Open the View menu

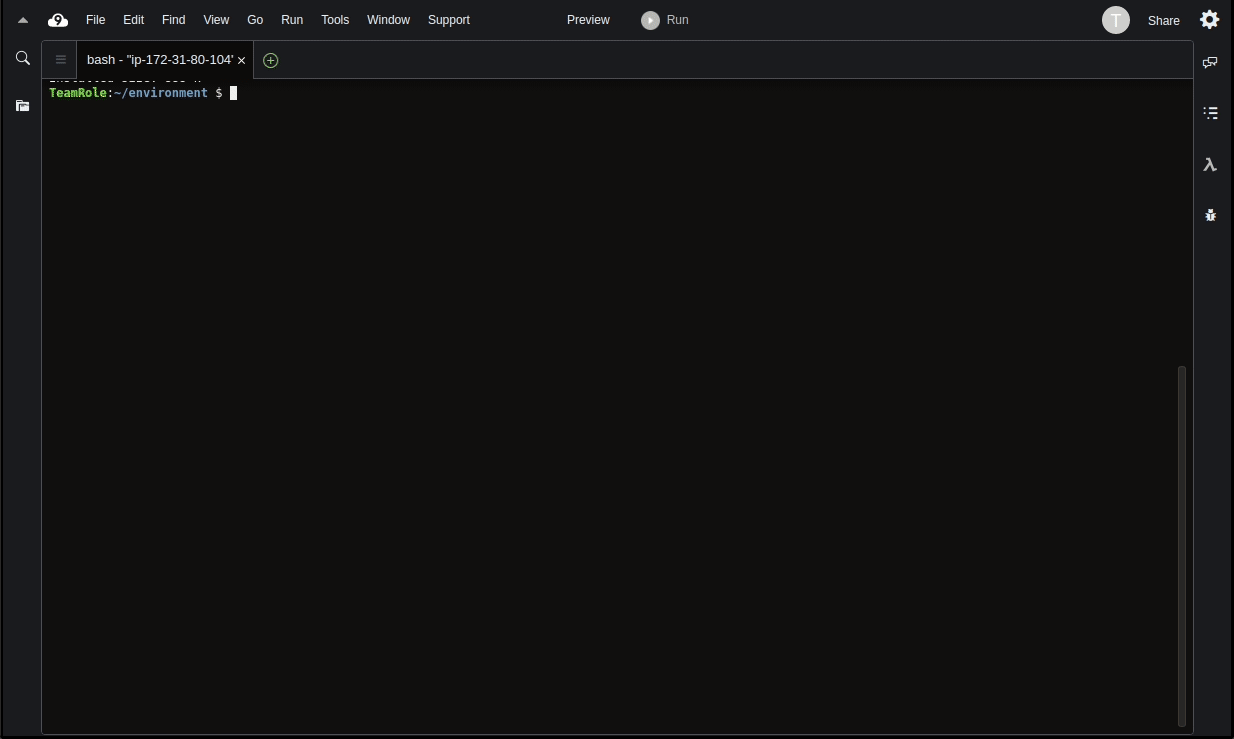216,20
